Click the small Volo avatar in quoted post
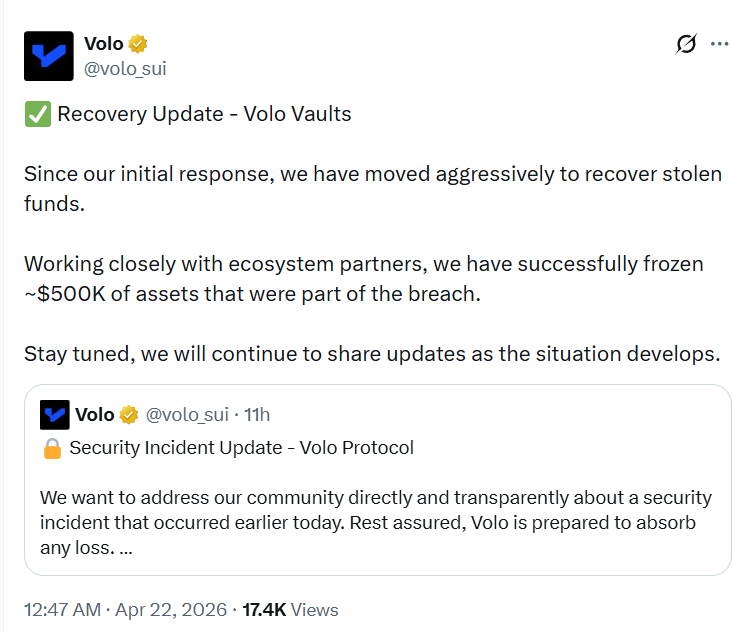Screen dimensions: 732x632 coord(55,415)
